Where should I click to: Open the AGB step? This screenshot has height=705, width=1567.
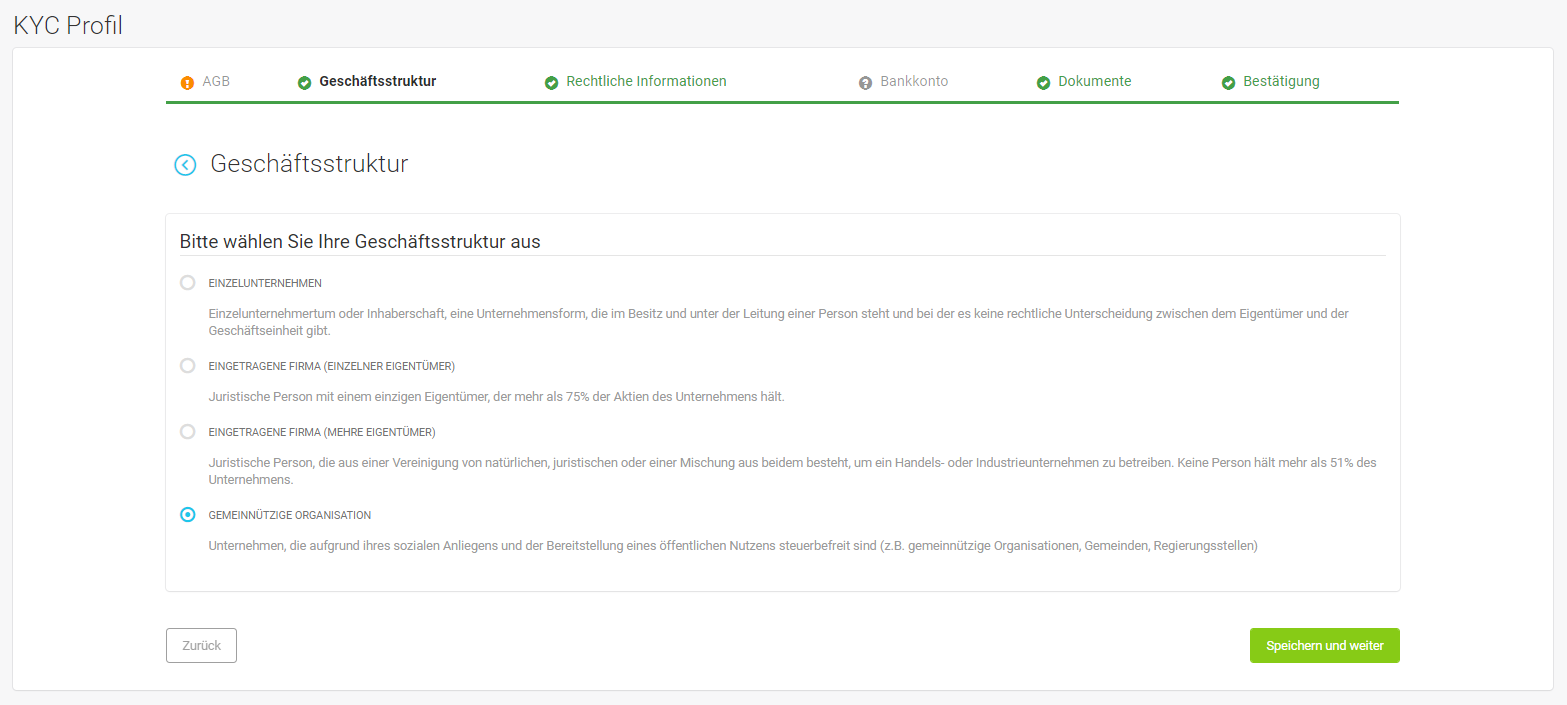(x=216, y=81)
